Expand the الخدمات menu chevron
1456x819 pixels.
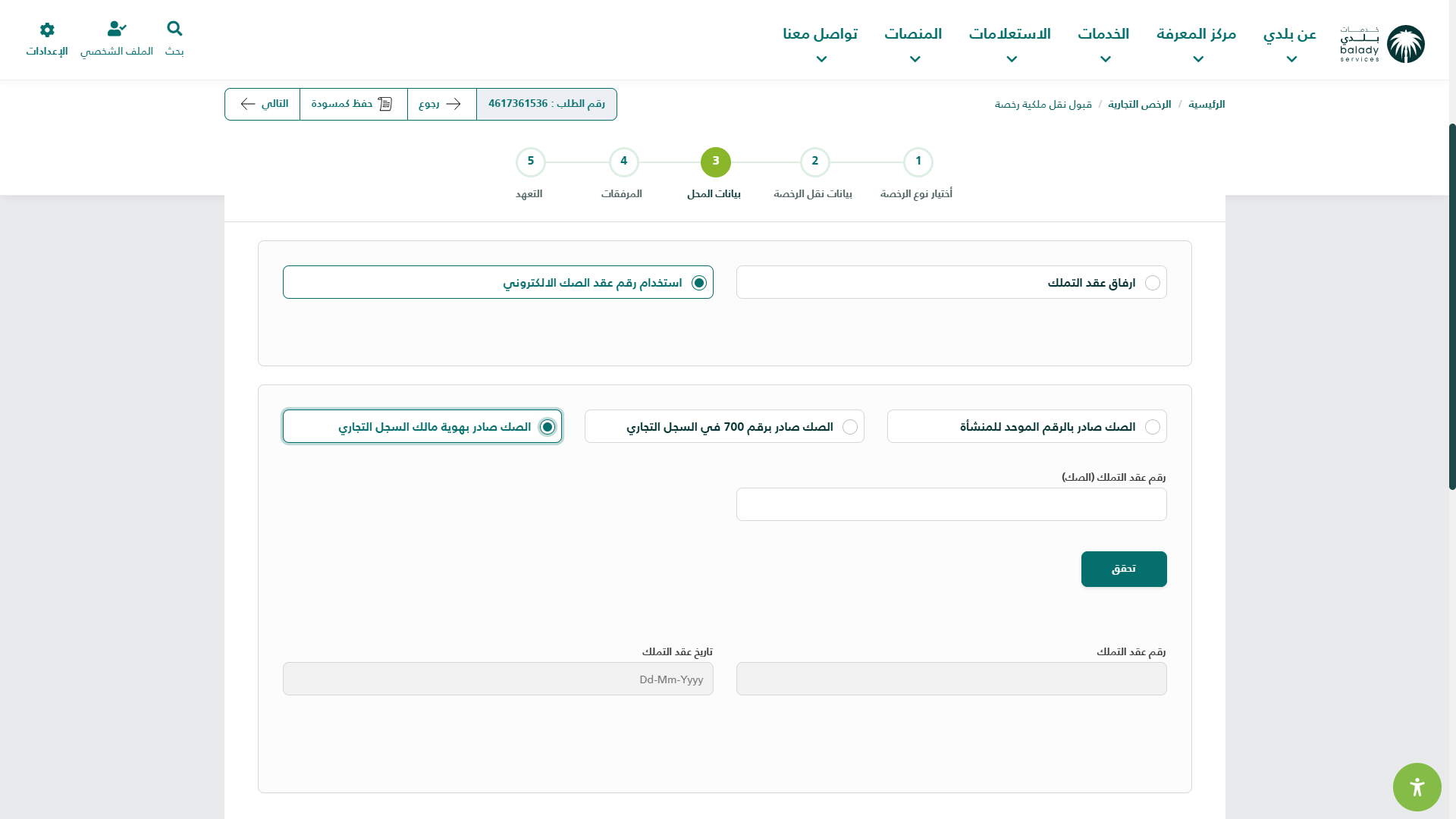pos(1105,59)
